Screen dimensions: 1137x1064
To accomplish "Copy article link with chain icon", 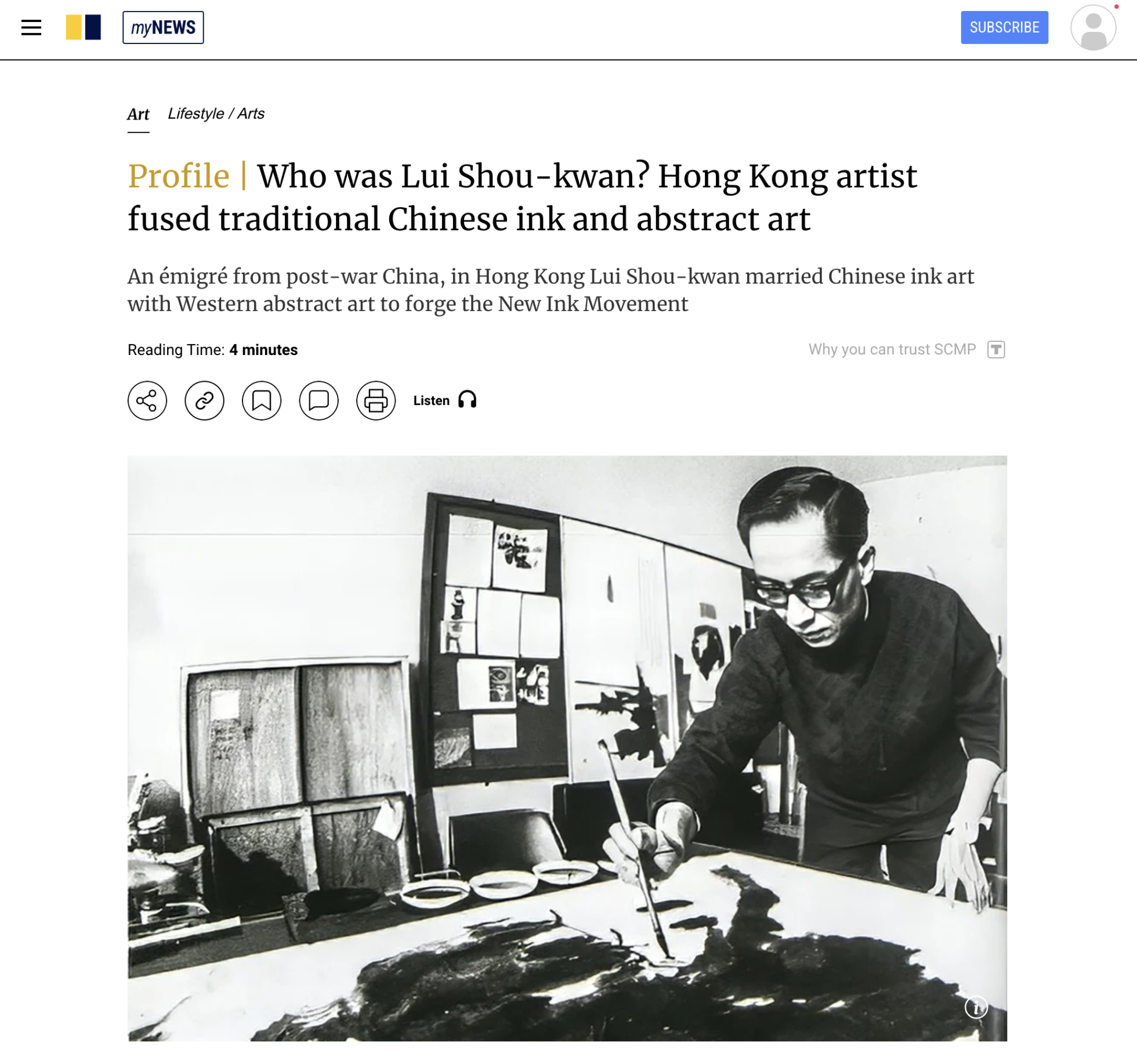I will coord(204,401).
